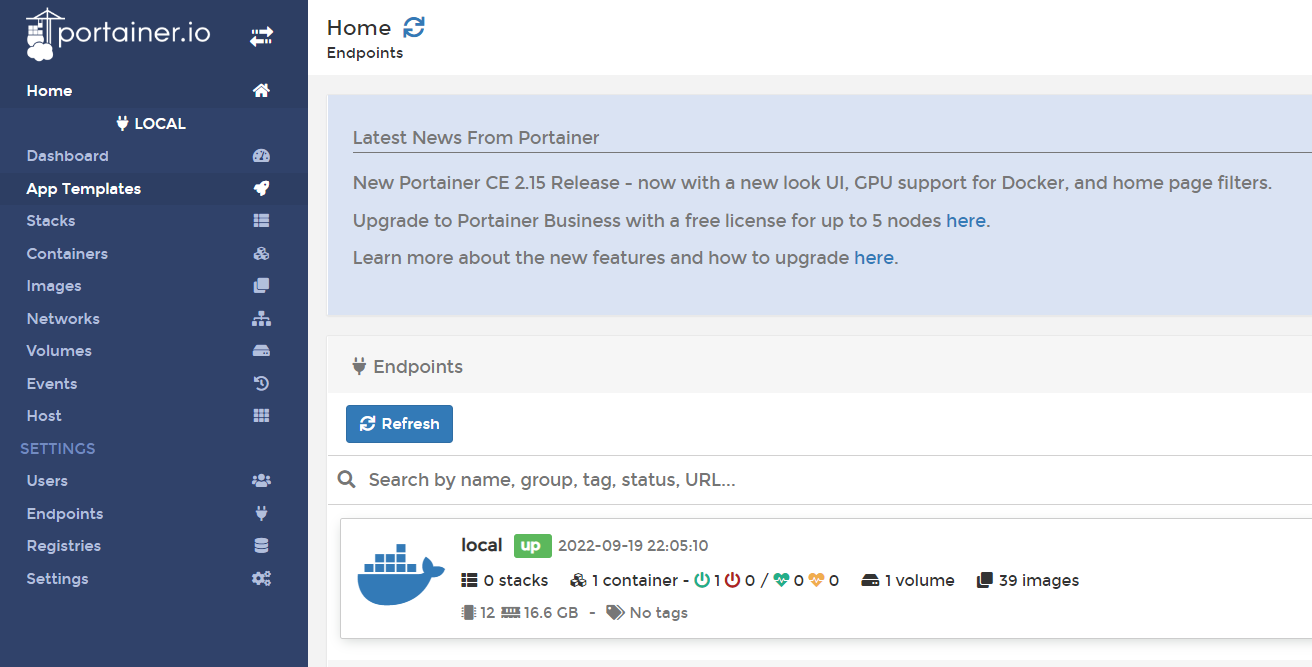Click the Volumes drive icon

(261, 351)
